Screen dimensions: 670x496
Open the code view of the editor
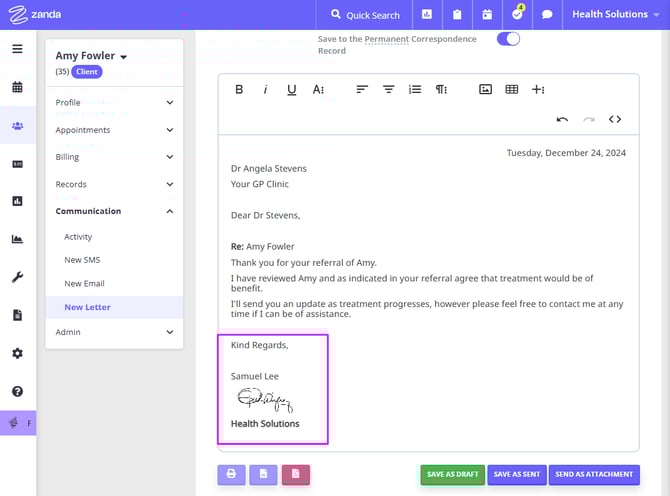coord(615,119)
